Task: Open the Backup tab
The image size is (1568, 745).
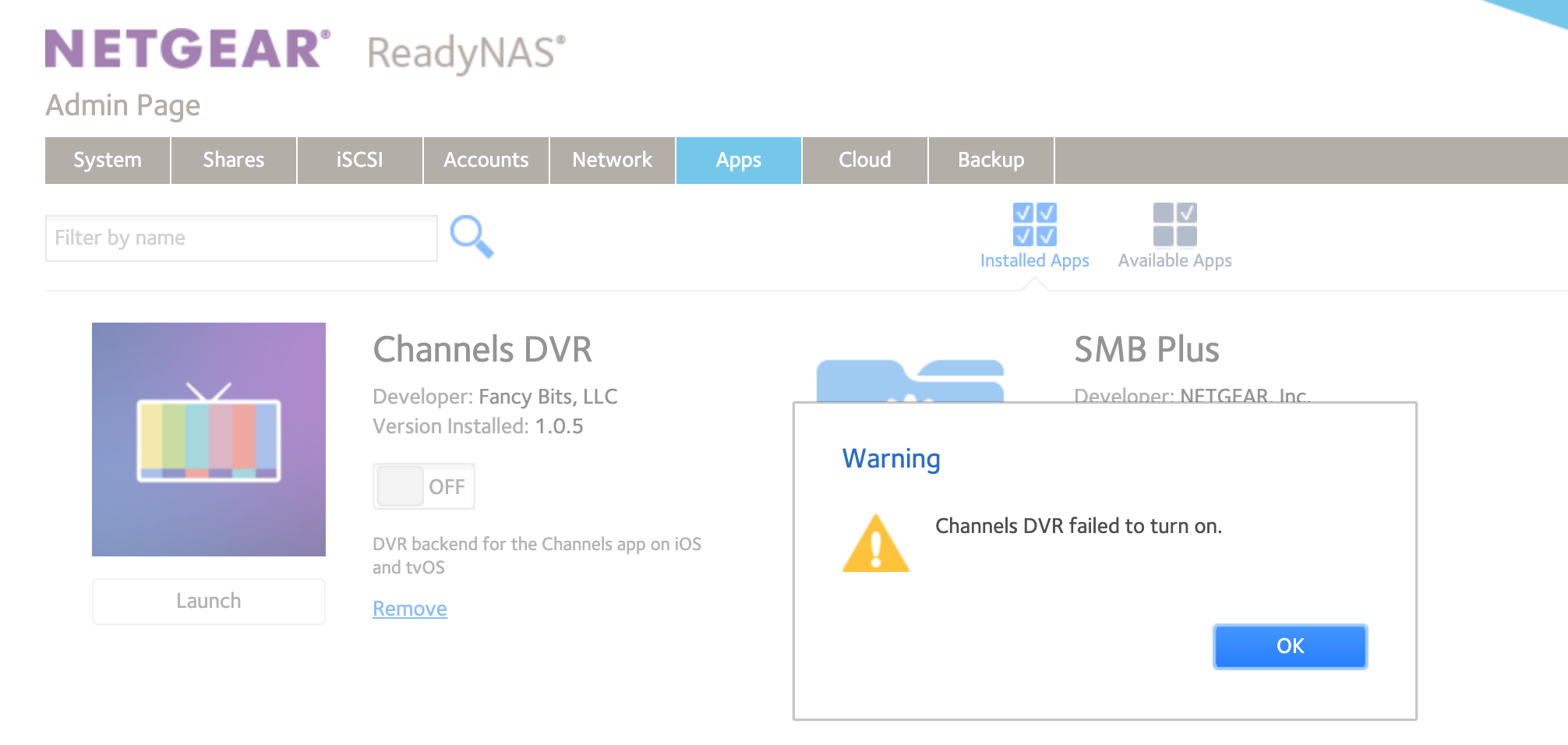Action: point(991,161)
